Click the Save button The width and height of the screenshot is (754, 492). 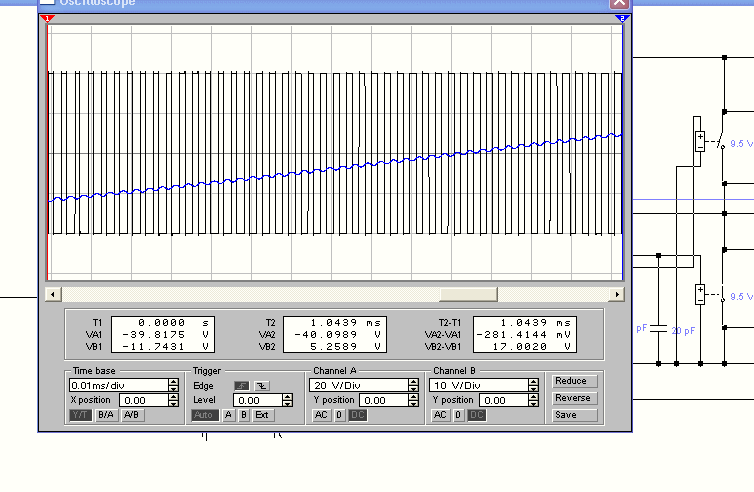click(x=575, y=415)
